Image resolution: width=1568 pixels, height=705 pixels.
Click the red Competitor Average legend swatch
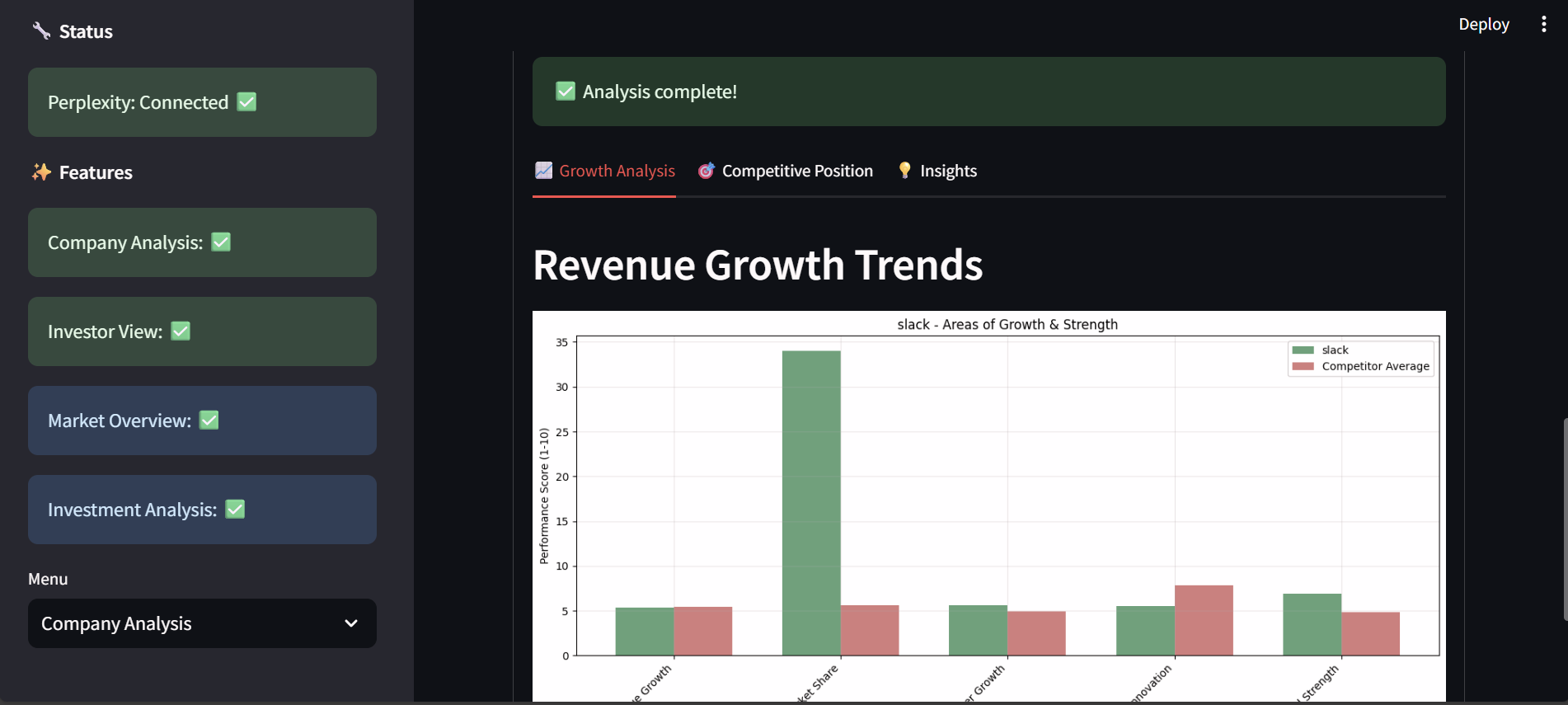1303,366
